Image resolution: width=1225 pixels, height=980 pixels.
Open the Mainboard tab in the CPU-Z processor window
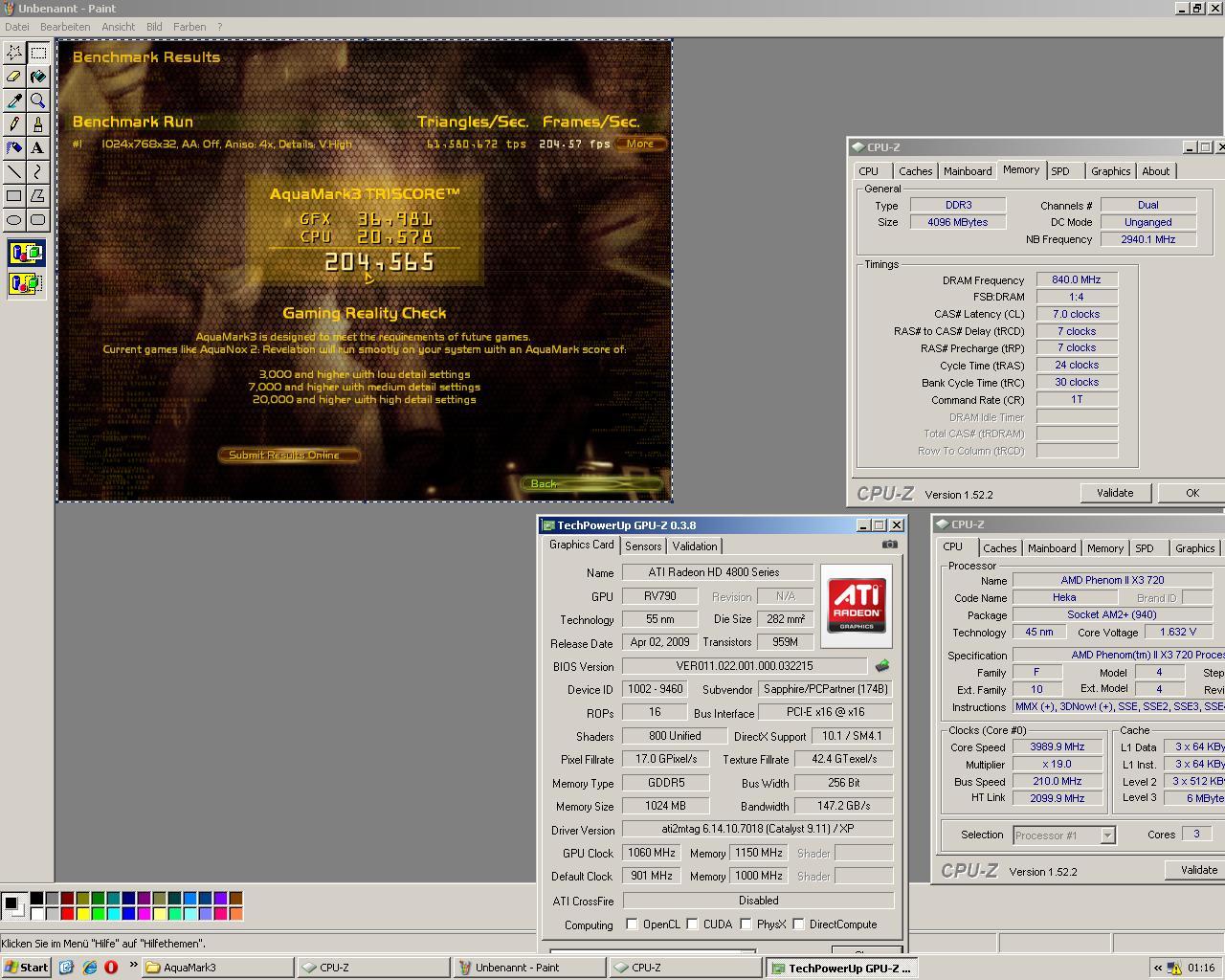click(1052, 548)
